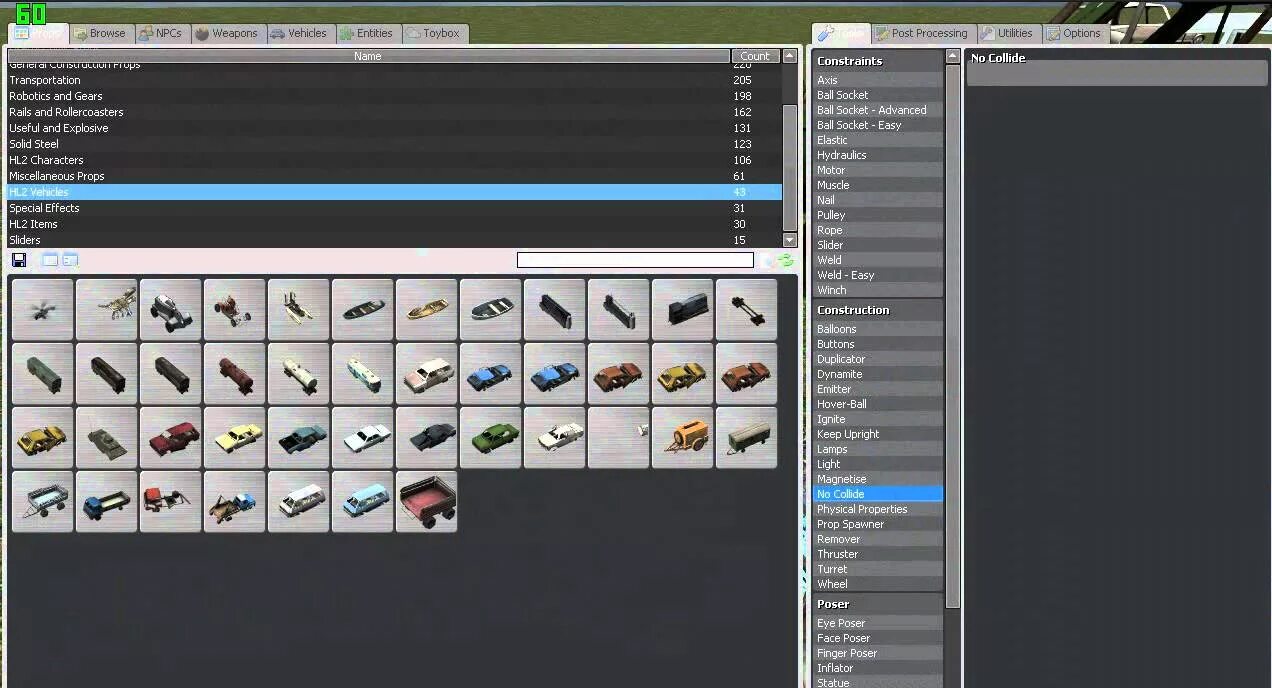Open the Options tab
Screen dimensions: 1272x688
click(1075, 33)
